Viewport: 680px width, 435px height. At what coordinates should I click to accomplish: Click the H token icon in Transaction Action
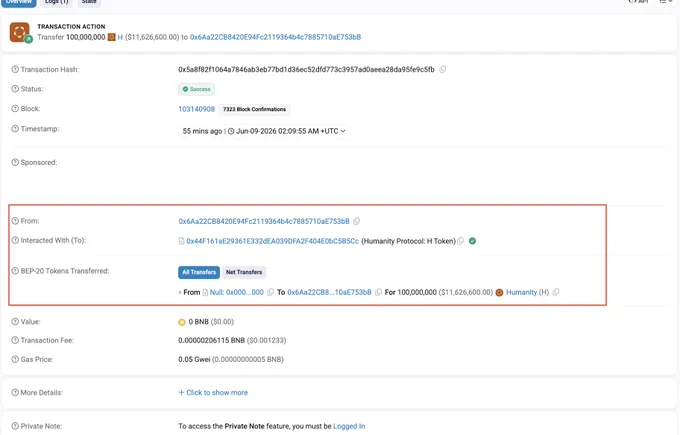[111, 37]
